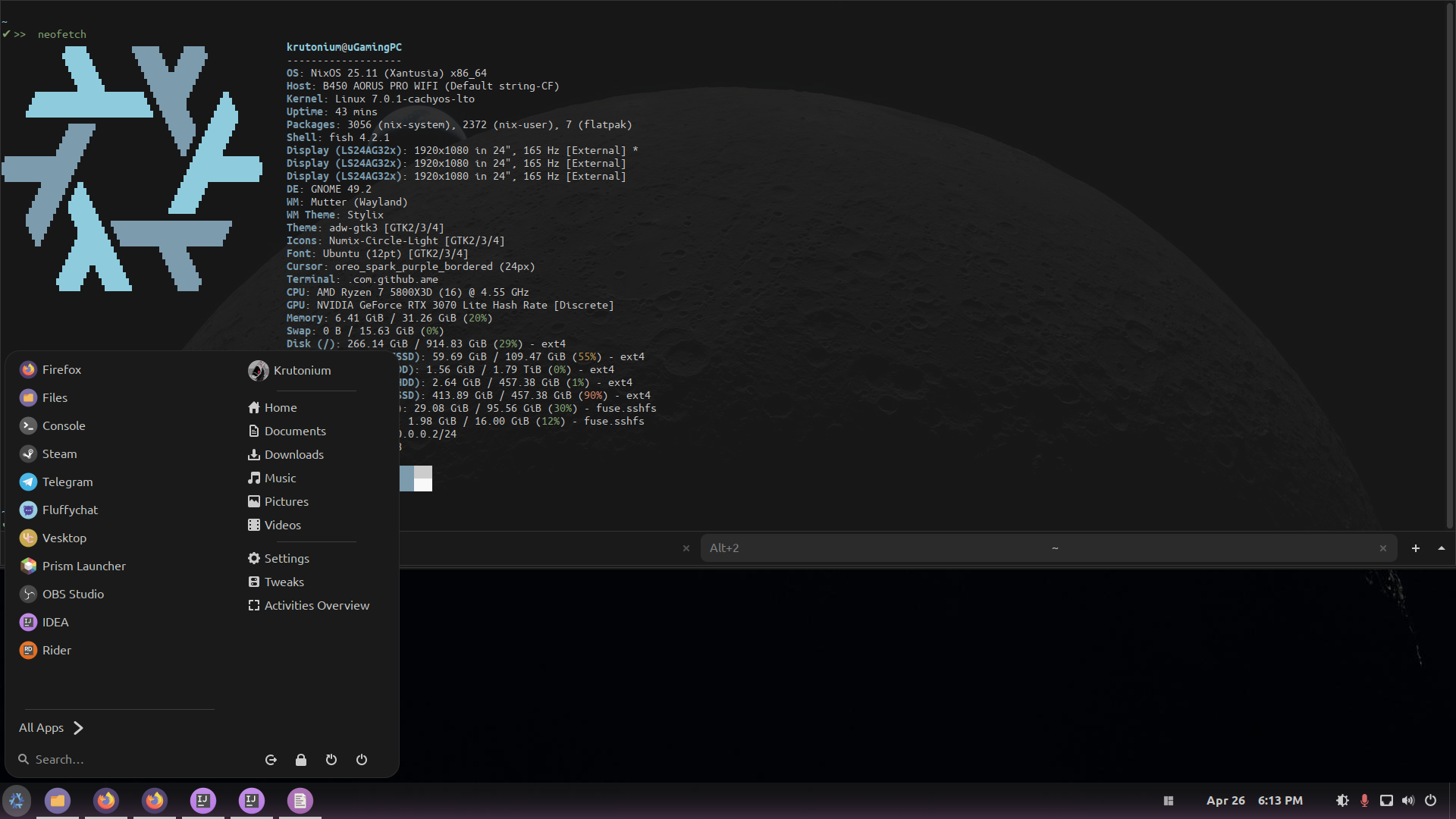The height and width of the screenshot is (819, 1456).
Task: Click the terminal's vertical scrollbar
Action: [1451, 265]
